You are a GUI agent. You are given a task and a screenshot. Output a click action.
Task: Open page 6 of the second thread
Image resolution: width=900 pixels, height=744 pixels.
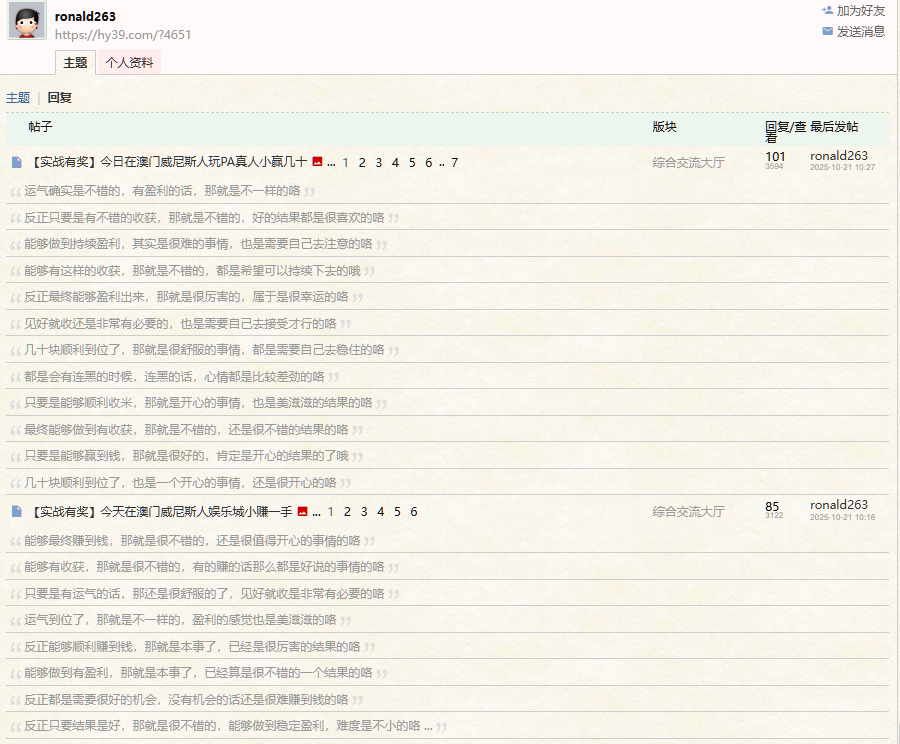(414, 511)
